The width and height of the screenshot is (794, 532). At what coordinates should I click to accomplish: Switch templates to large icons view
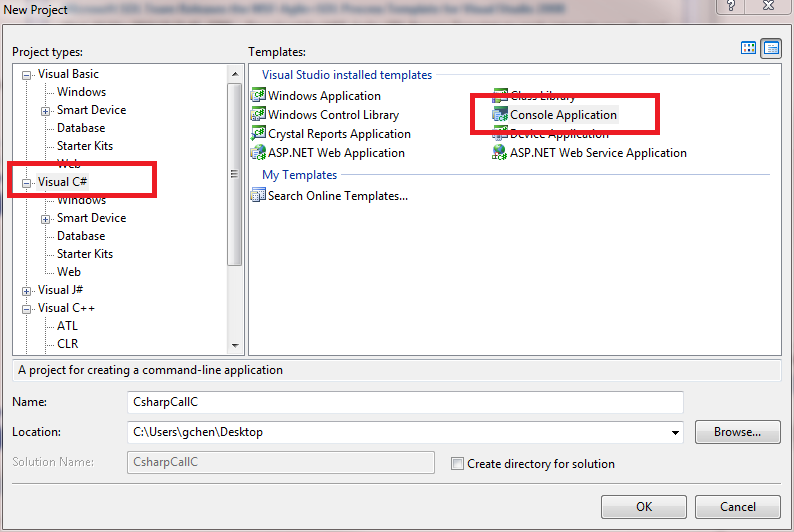coord(748,48)
